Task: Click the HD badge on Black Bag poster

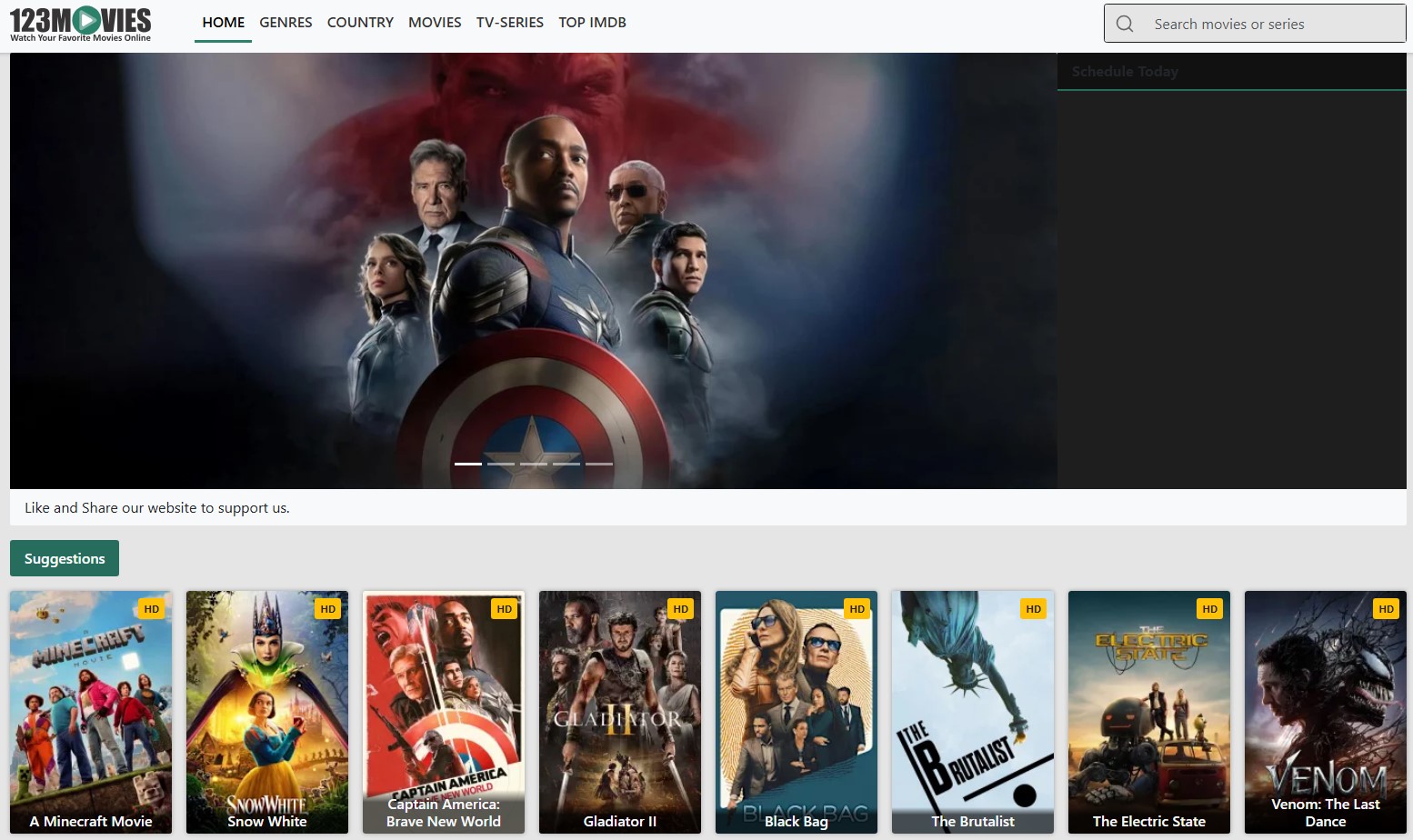Action: click(x=857, y=608)
